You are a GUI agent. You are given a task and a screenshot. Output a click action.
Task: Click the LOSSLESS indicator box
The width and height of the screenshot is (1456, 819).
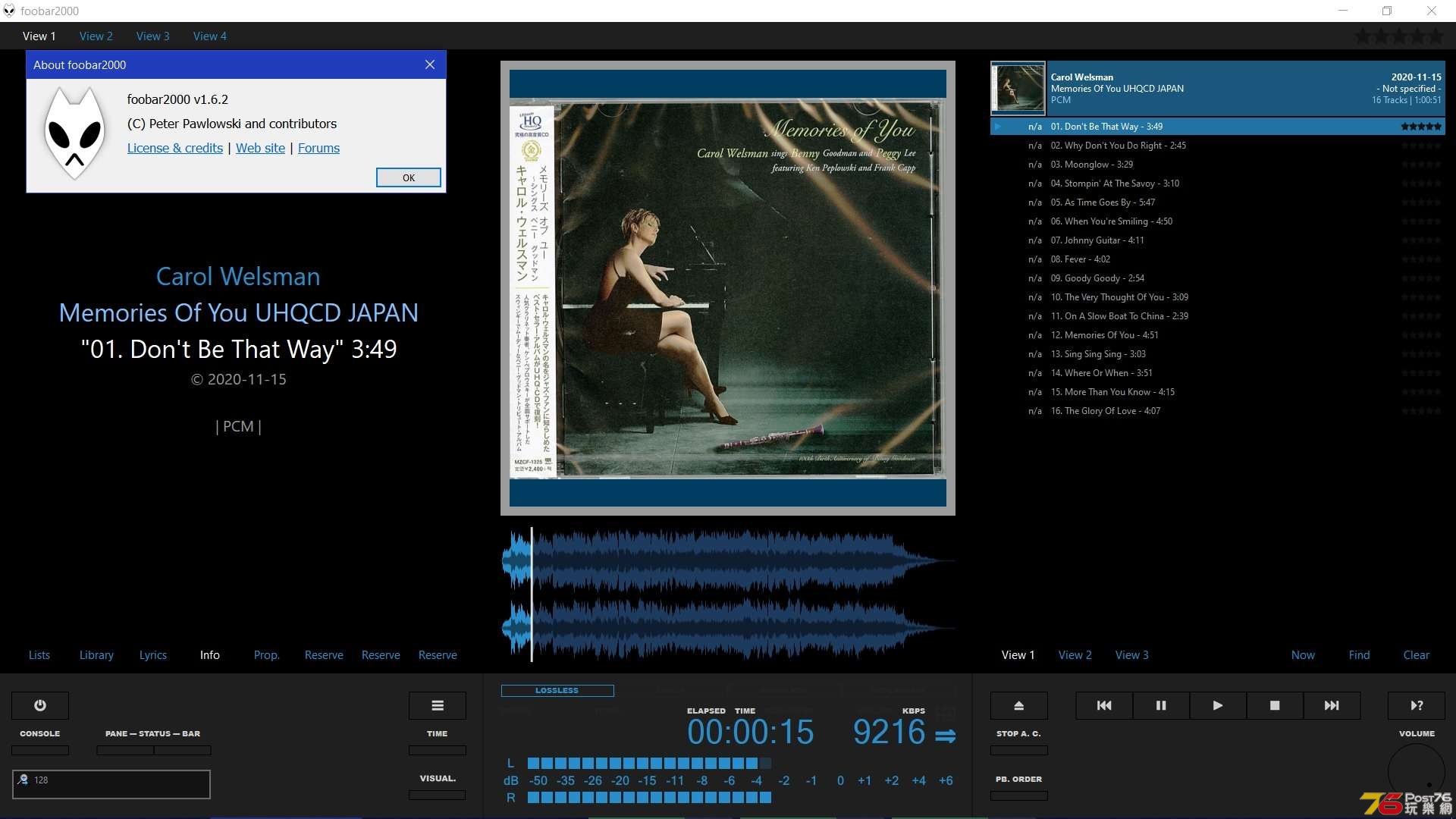click(x=557, y=690)
